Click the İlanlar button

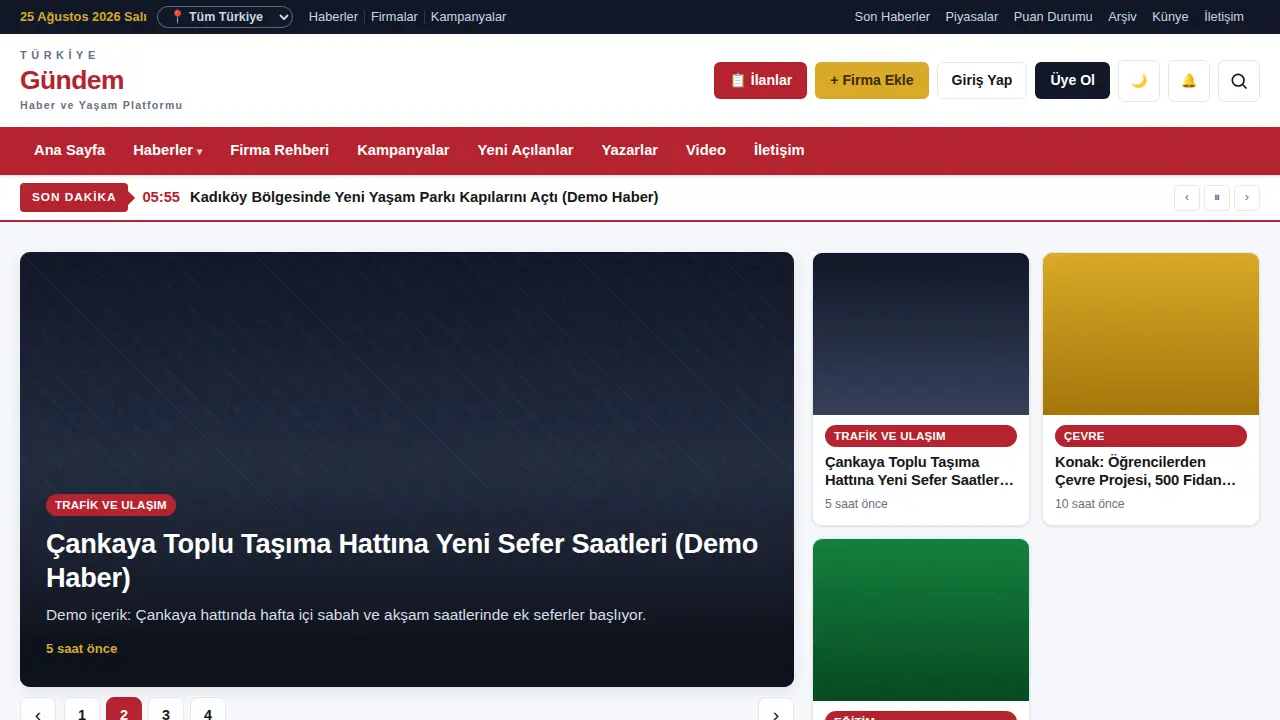[760, 80]
